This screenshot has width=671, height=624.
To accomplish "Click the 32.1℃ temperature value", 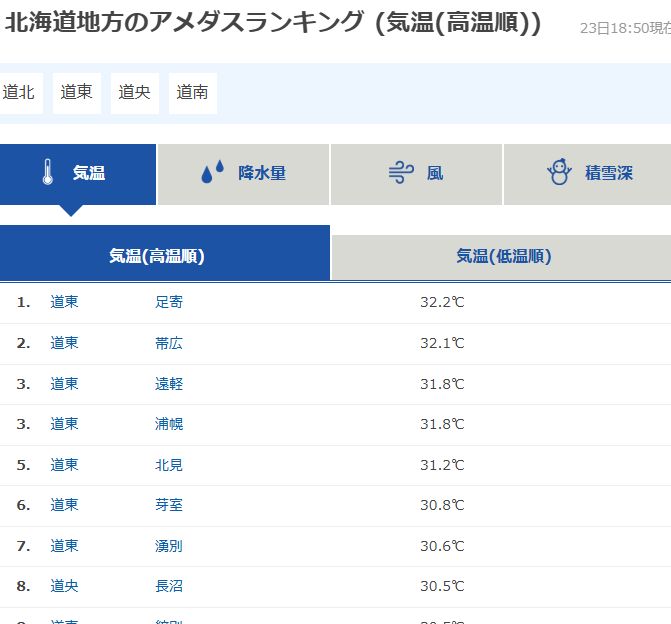I will 442,343.
